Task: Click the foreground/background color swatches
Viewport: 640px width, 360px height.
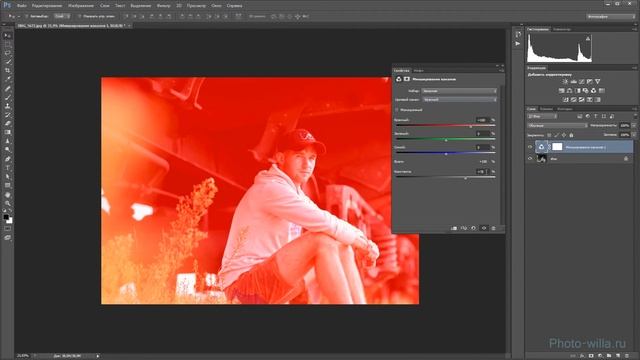Action: 8,219
